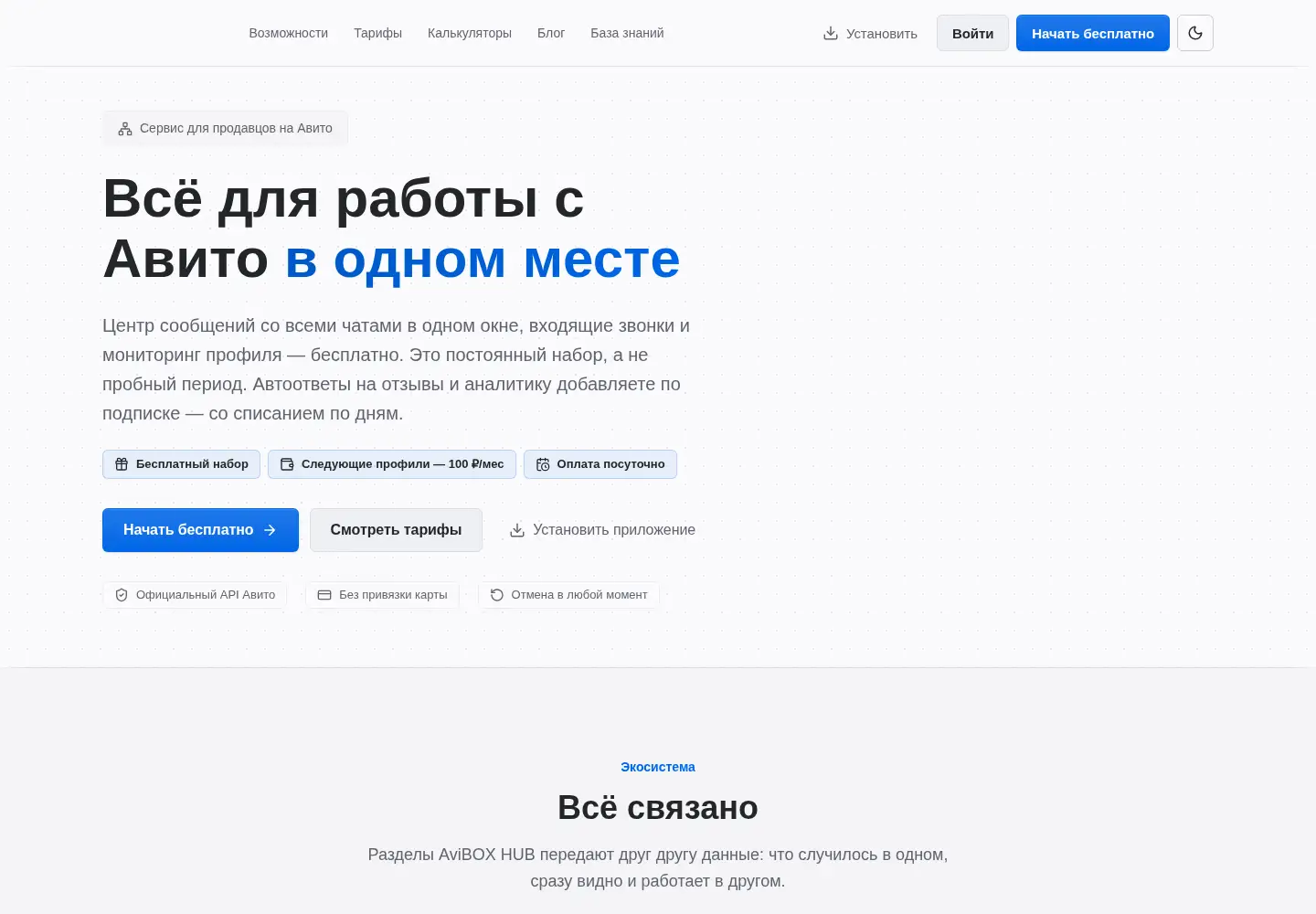This screenshot has height=914, width=1316.
Task: Open База знаний from the top nav
Action: coord(627,33)
